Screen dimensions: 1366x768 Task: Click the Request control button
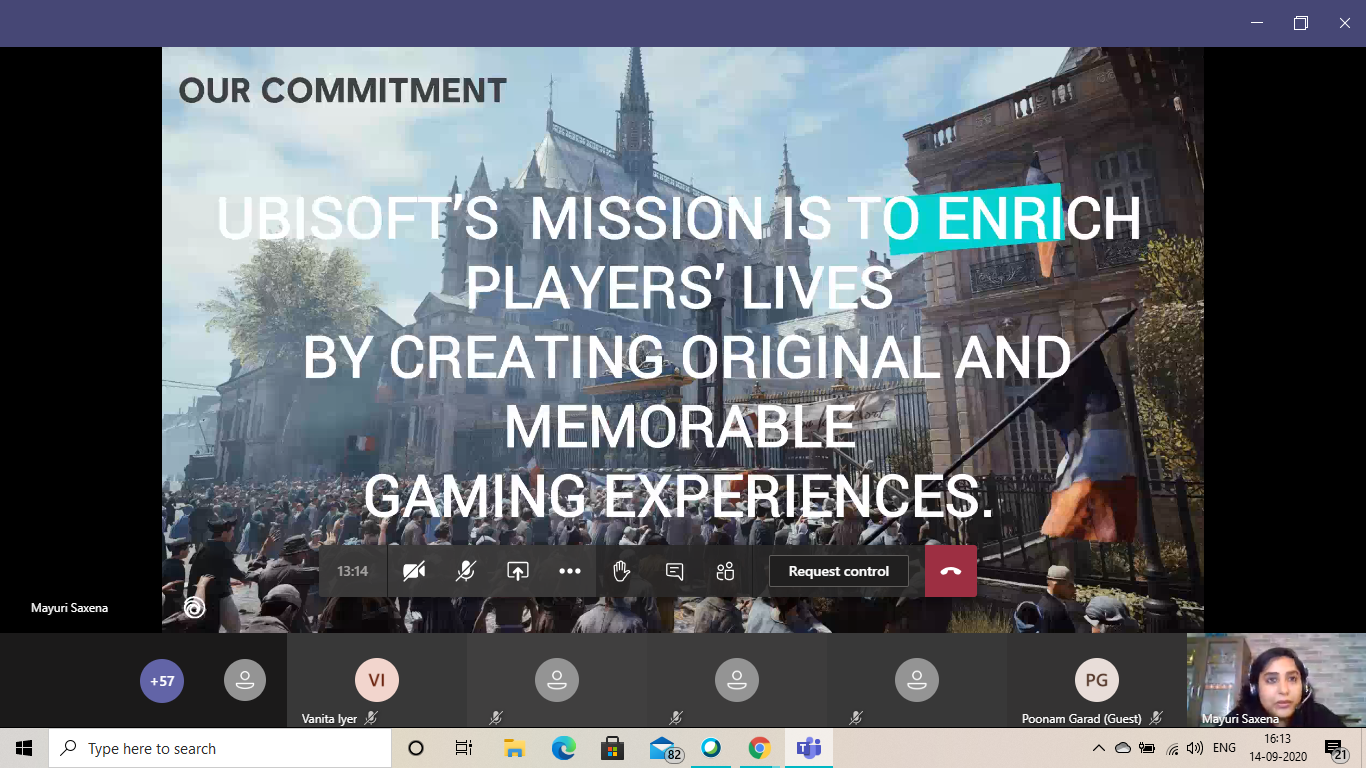tap(838, 570)
